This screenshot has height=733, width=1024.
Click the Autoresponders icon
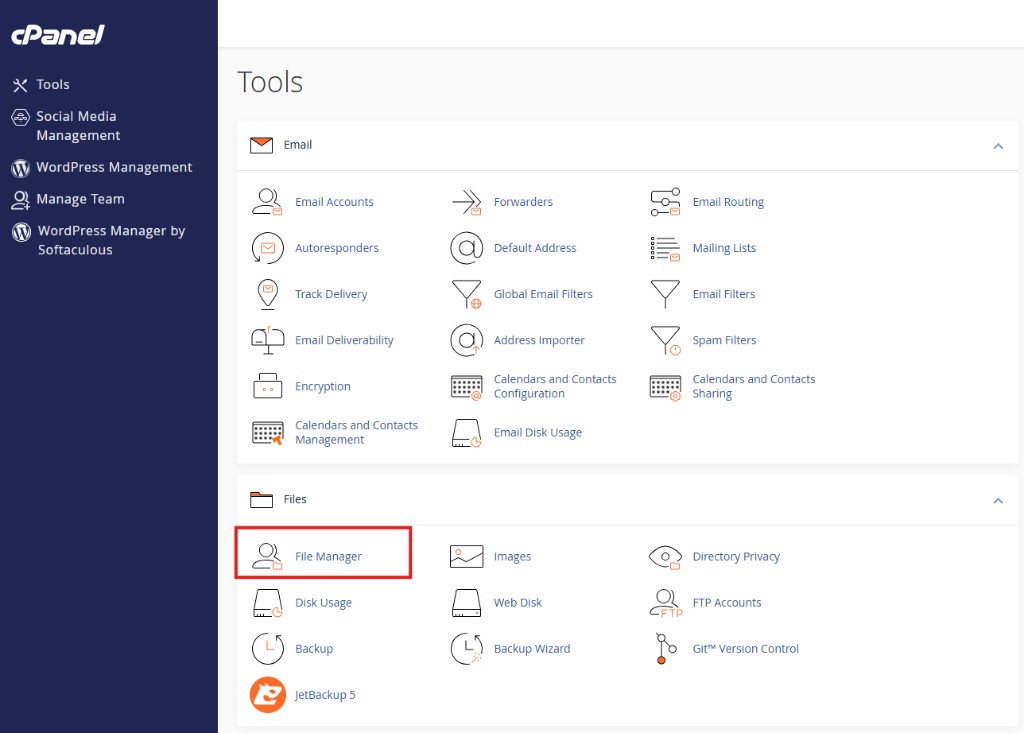tap(267, 248)
